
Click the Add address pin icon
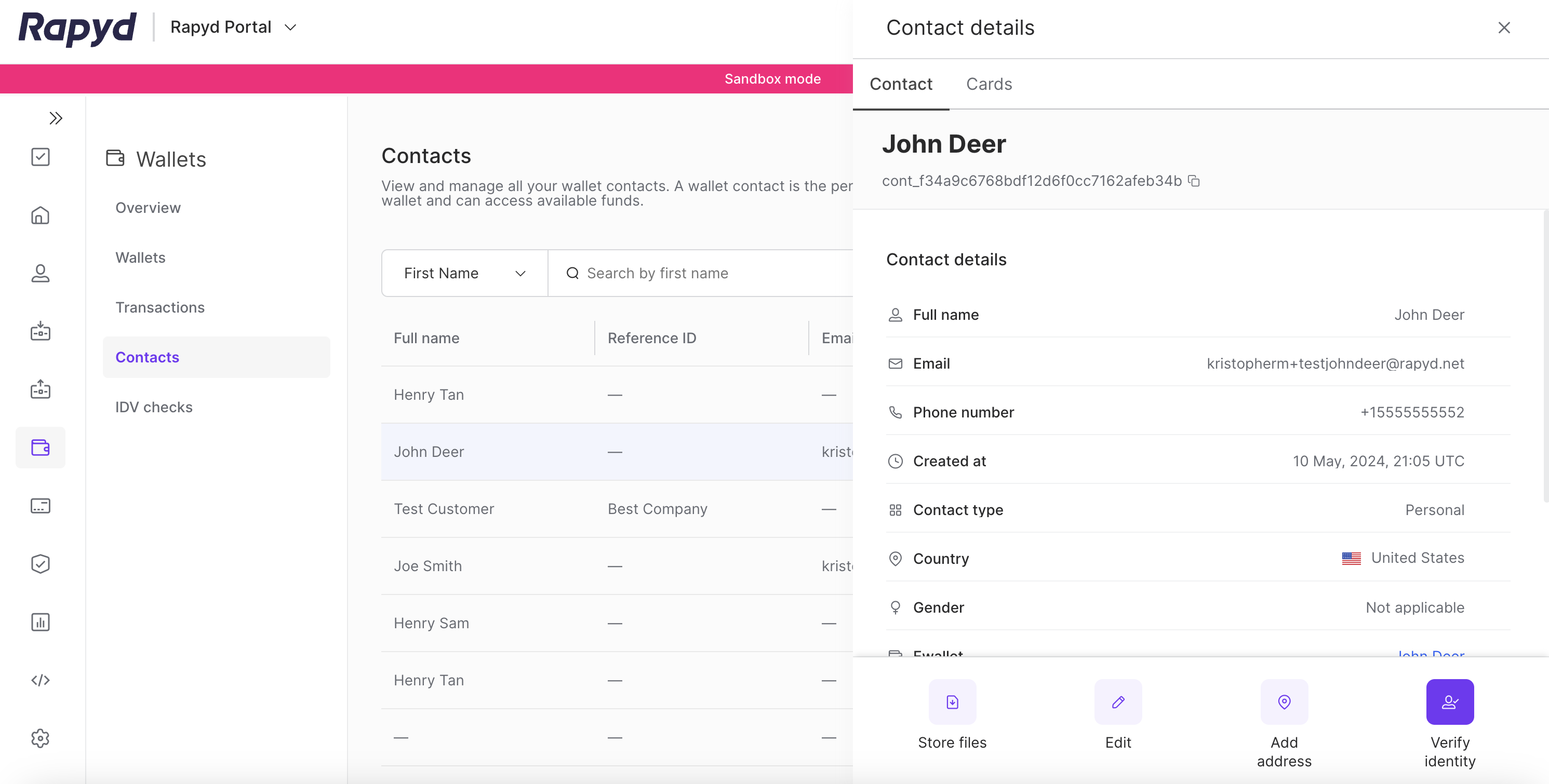coord(1284,701)
